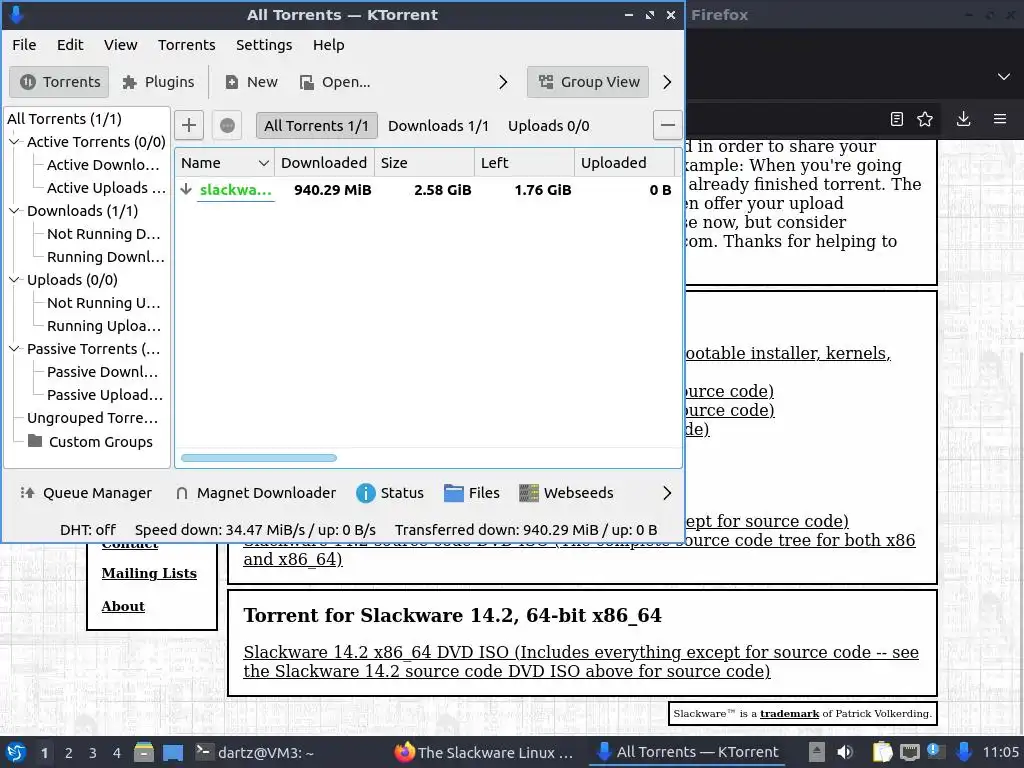The height and width of the screenshot is (768, 1024).
Task: Bookmark the page with Firefox star icon
Action: [x=925, y=119]
